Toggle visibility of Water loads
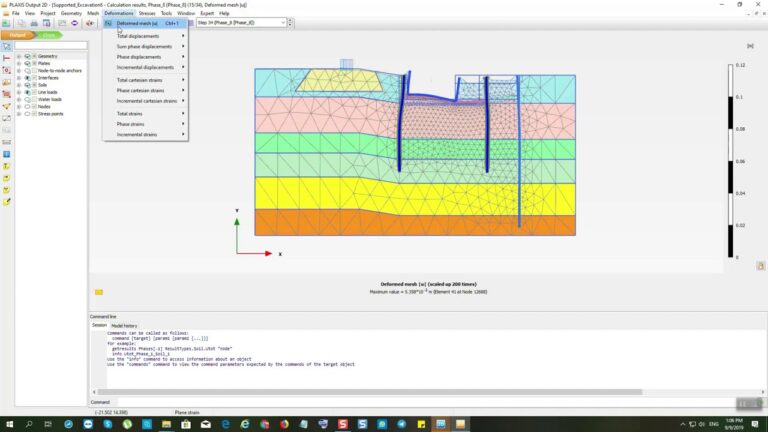Viewport: 768px width, 432px height. click(34, 98)
